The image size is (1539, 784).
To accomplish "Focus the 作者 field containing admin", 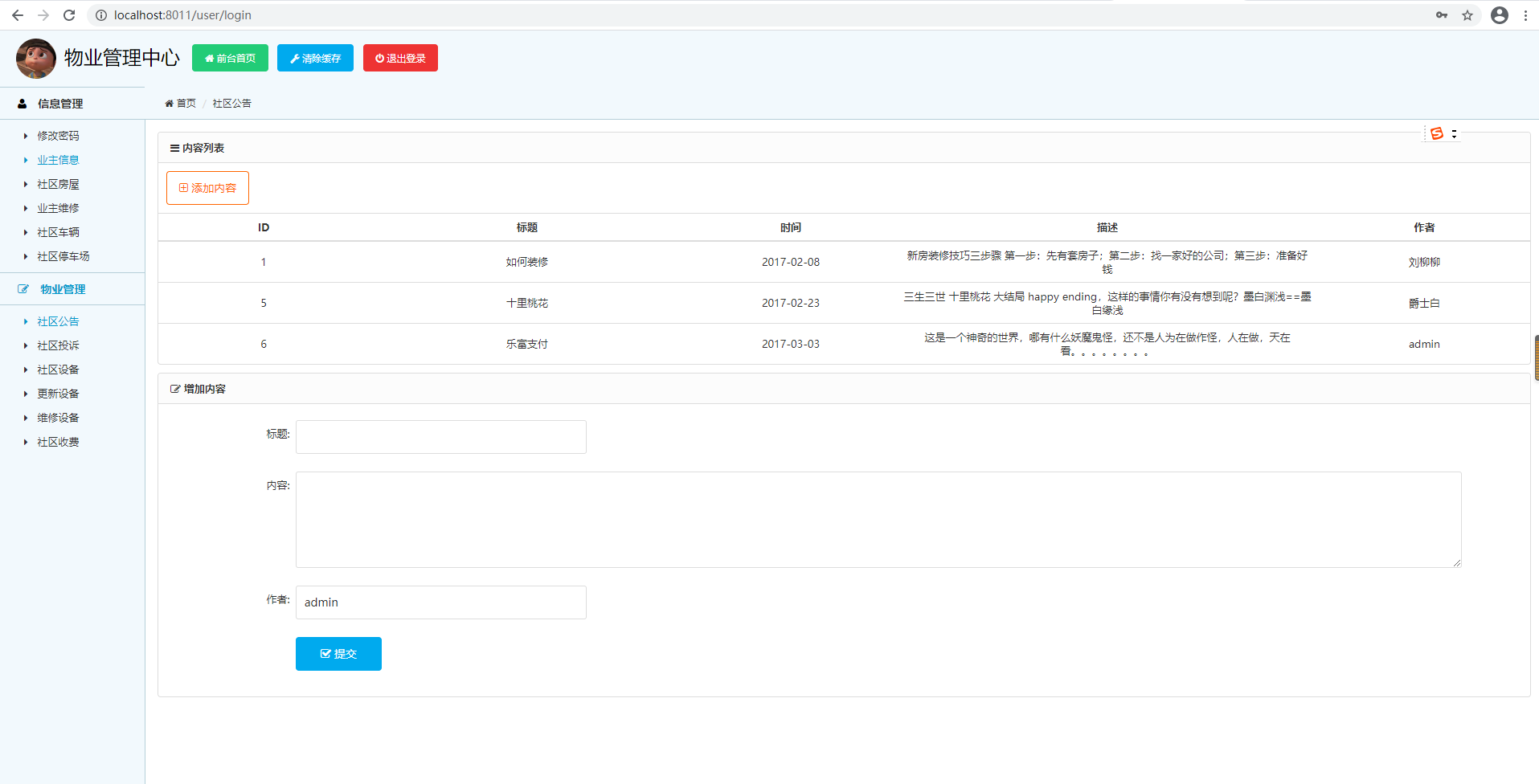I will (x=441, y=602).
